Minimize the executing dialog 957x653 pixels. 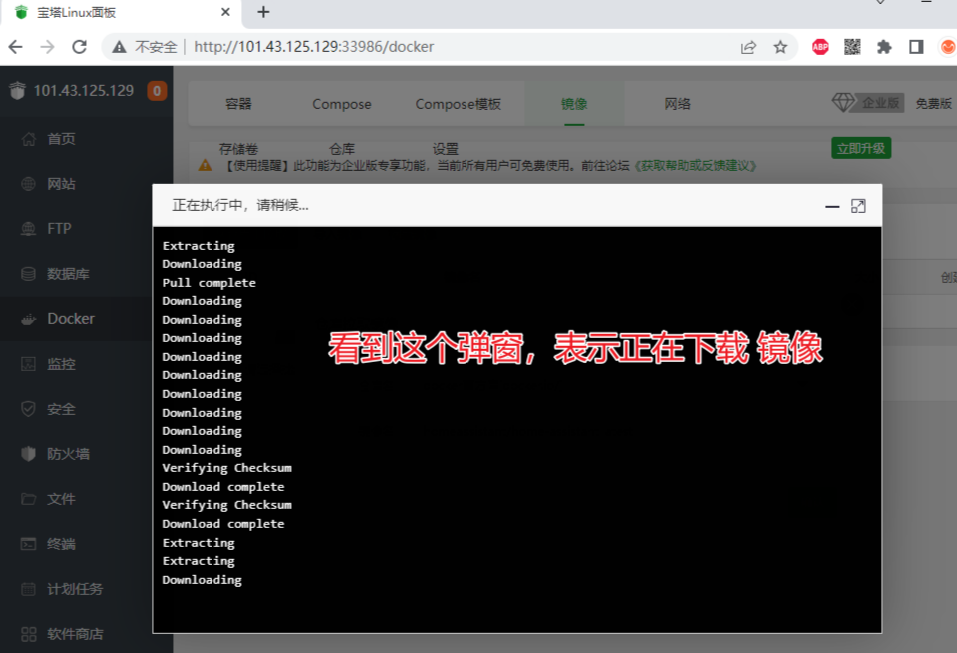(832, 206)
